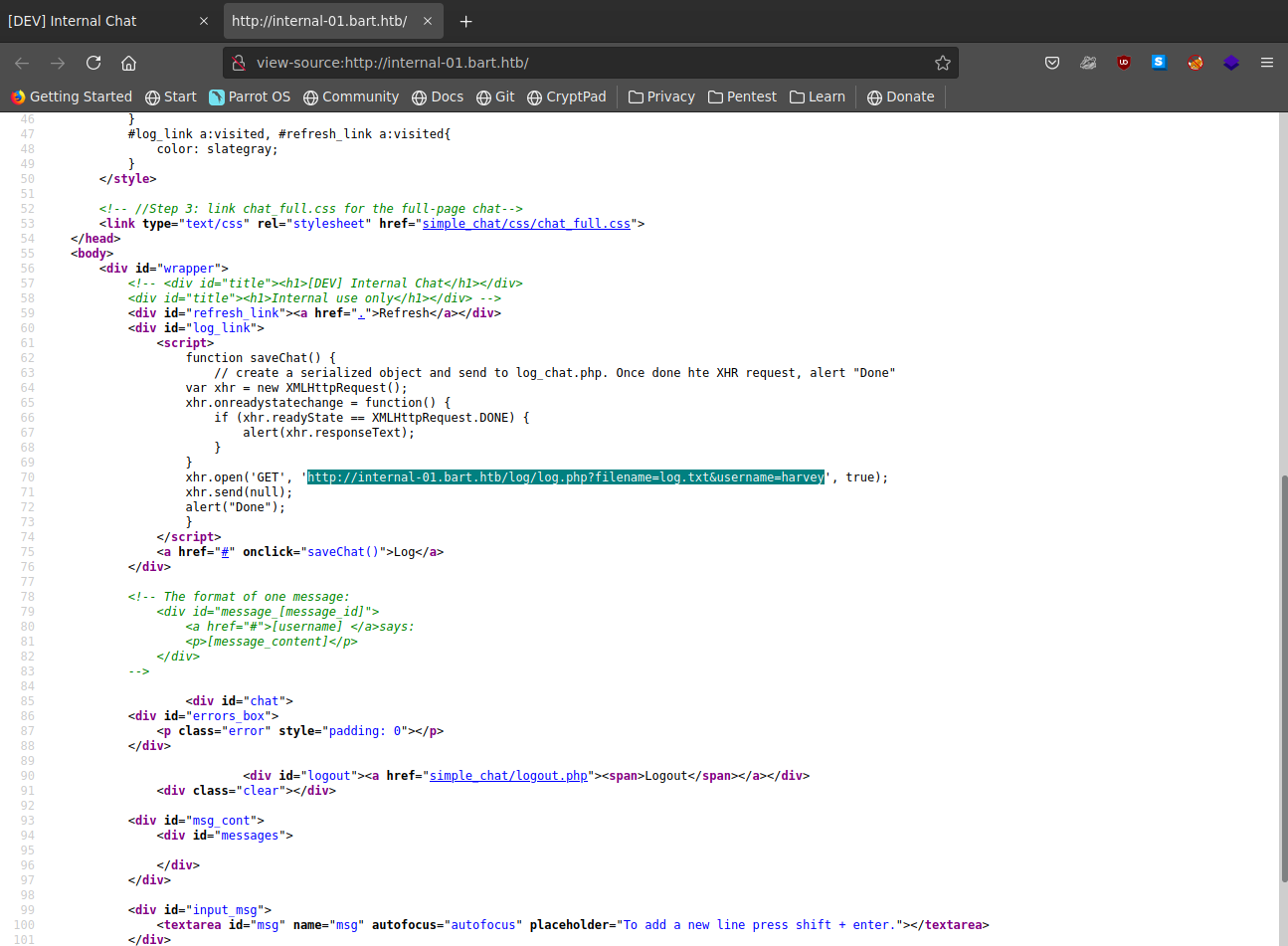The height and width of the screenshot is (946, 1288).
Task: Open the Community bookmark
Action: (351, 96)
